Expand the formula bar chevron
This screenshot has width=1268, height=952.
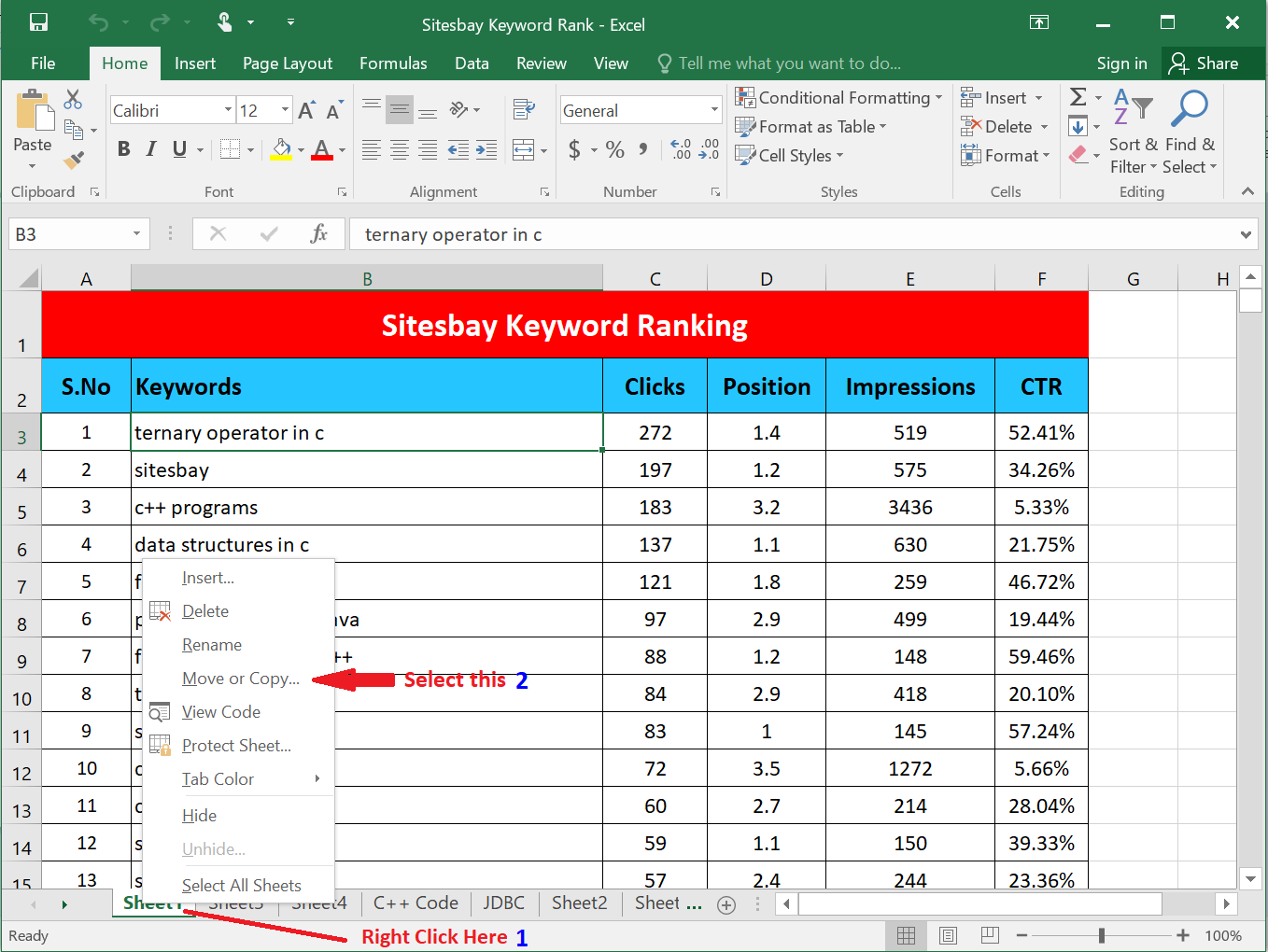pos(1246,234)
